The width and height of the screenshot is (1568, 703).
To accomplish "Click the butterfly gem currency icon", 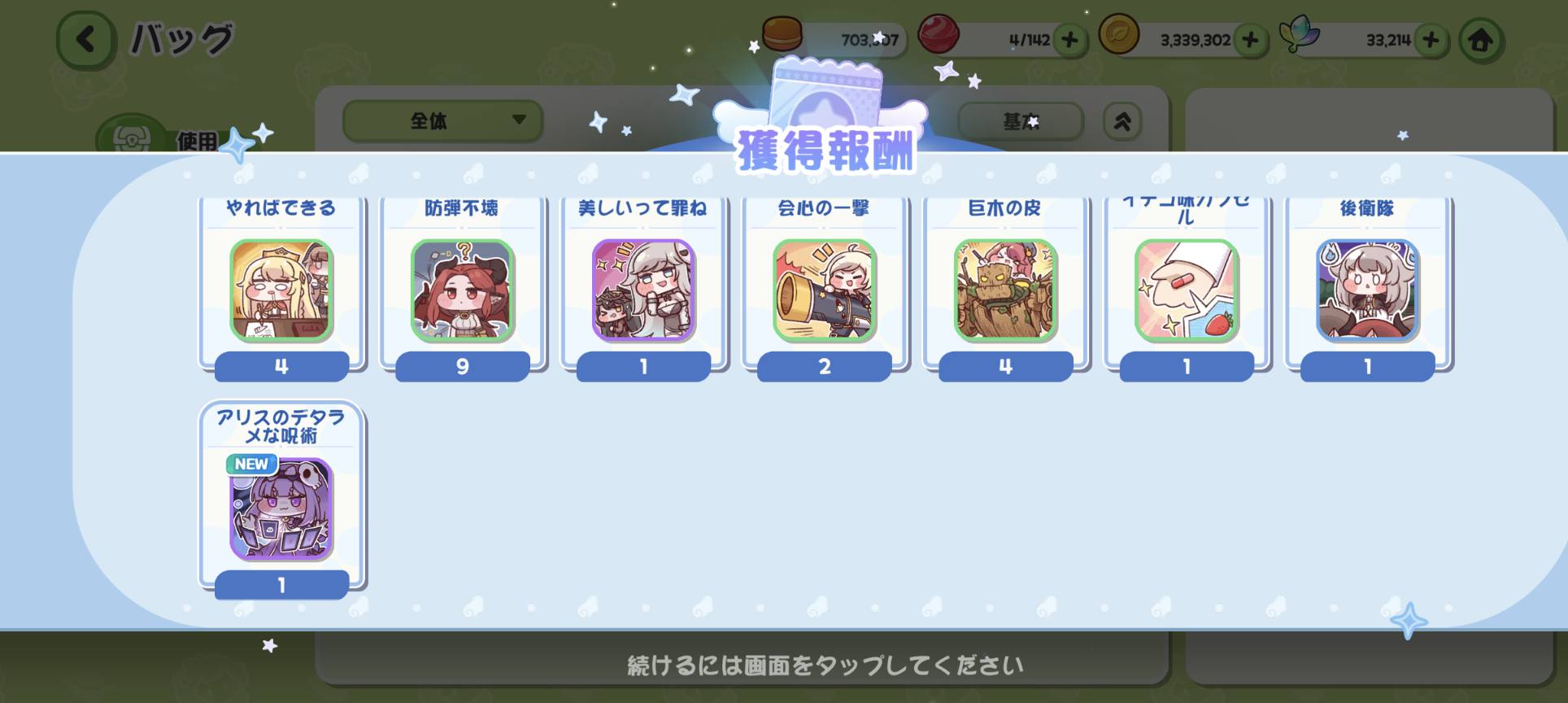I will (1299, 34).
